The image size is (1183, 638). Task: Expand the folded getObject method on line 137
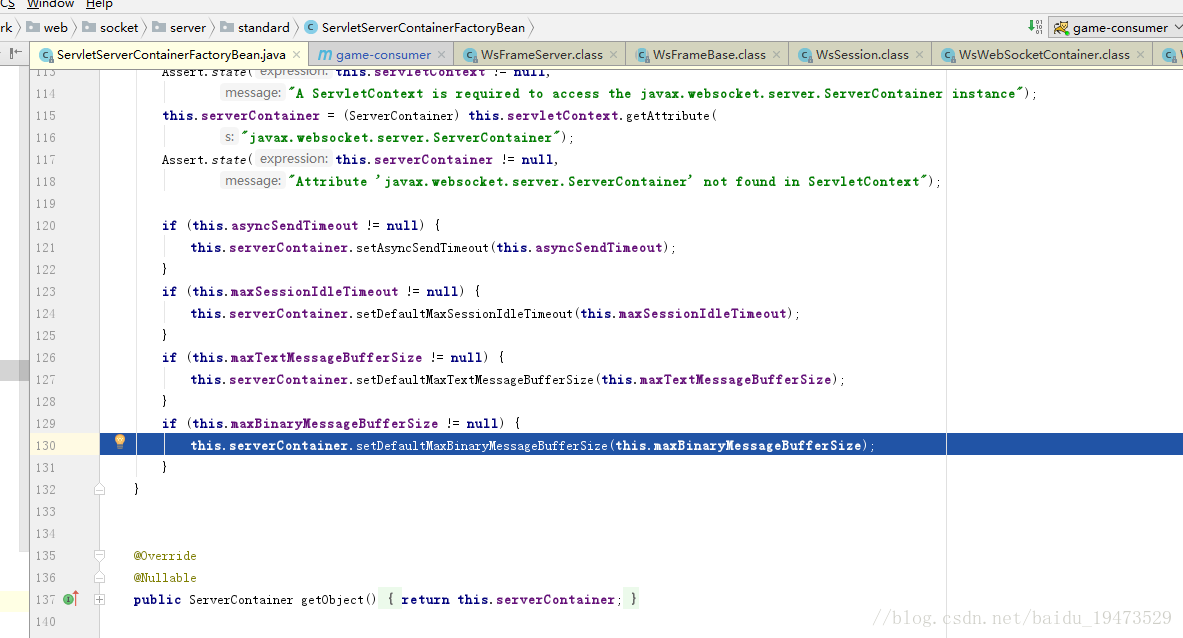[x=100, y=599]
